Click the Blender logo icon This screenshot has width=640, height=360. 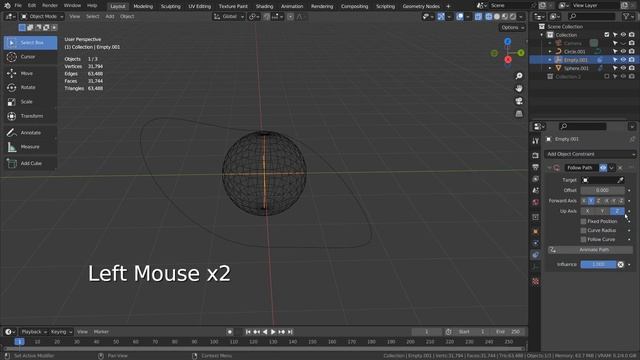pyautogui.click(x=7, y=6)
